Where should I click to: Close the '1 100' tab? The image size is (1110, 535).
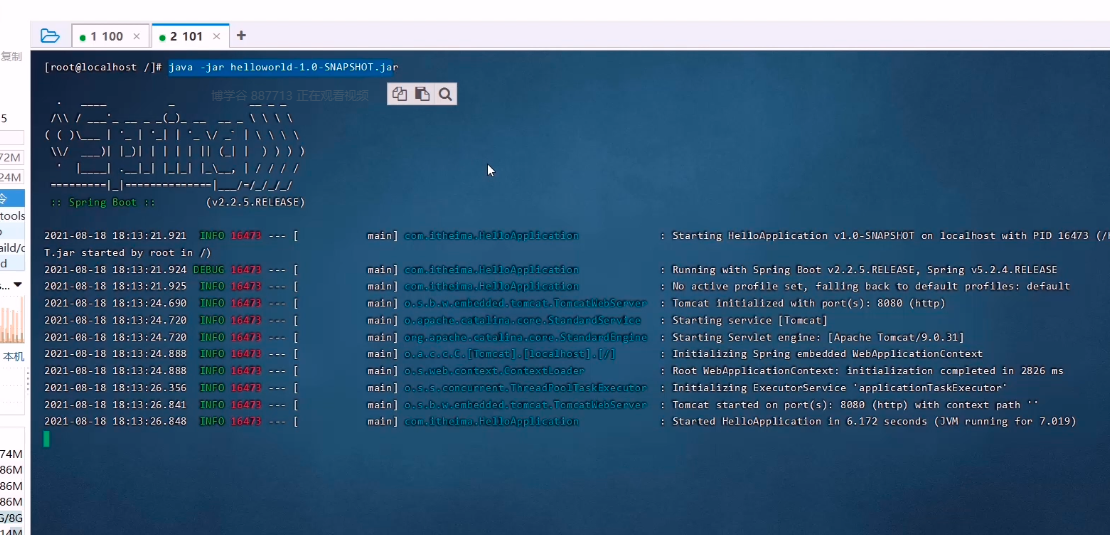click(x=137, y=36)
